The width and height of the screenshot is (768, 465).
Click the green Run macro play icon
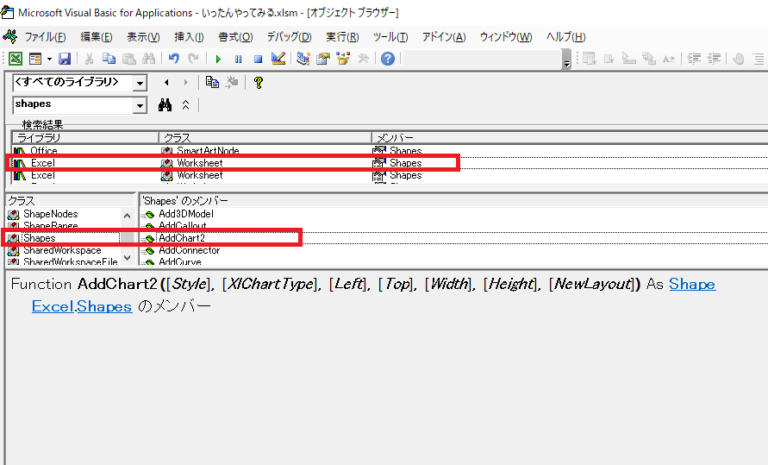tap(219, 60)
